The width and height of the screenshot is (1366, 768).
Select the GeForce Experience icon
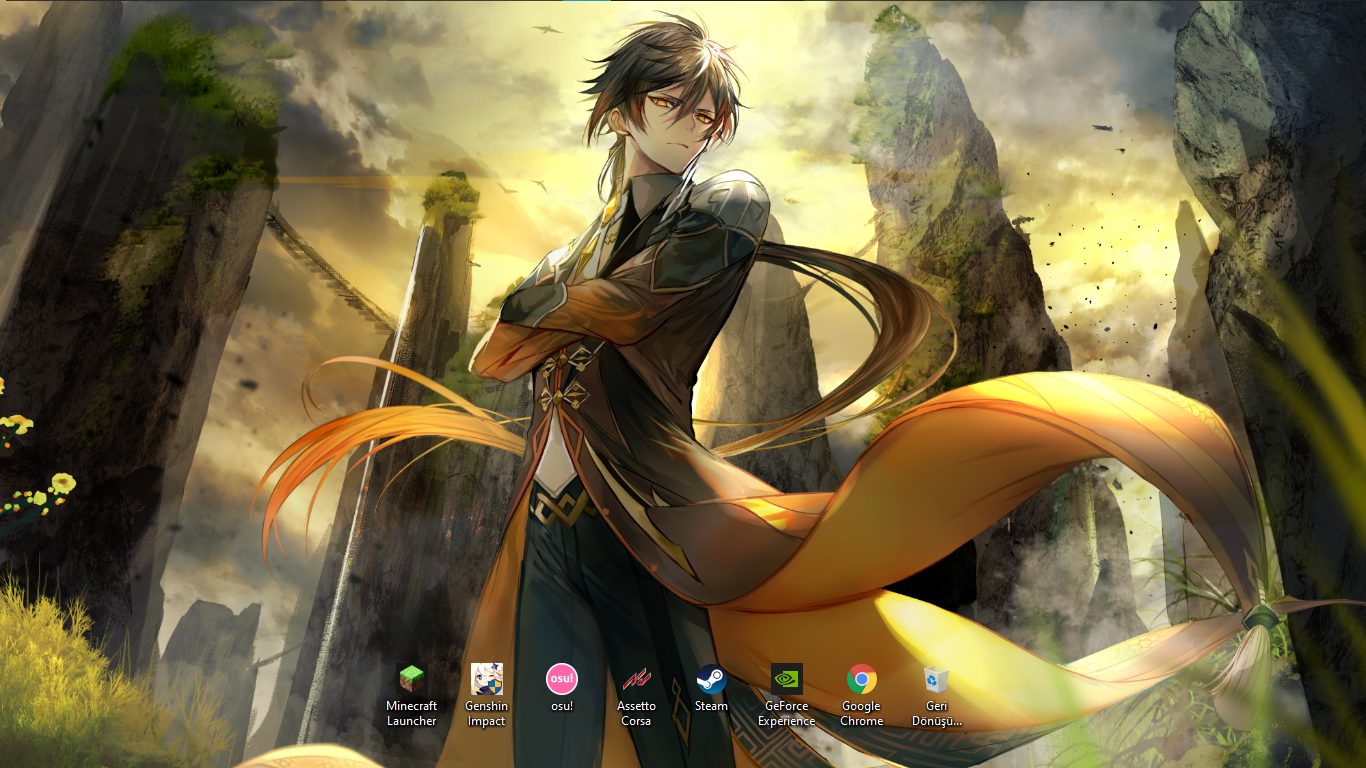coord(787,680)
